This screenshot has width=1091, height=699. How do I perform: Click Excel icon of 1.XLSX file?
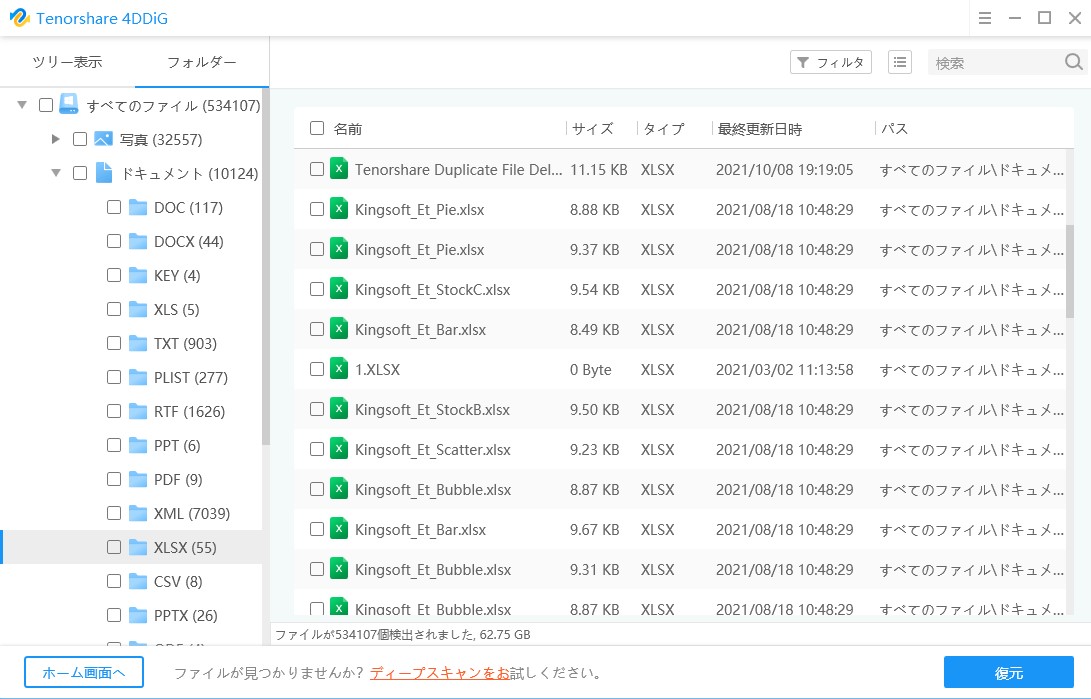339,369
